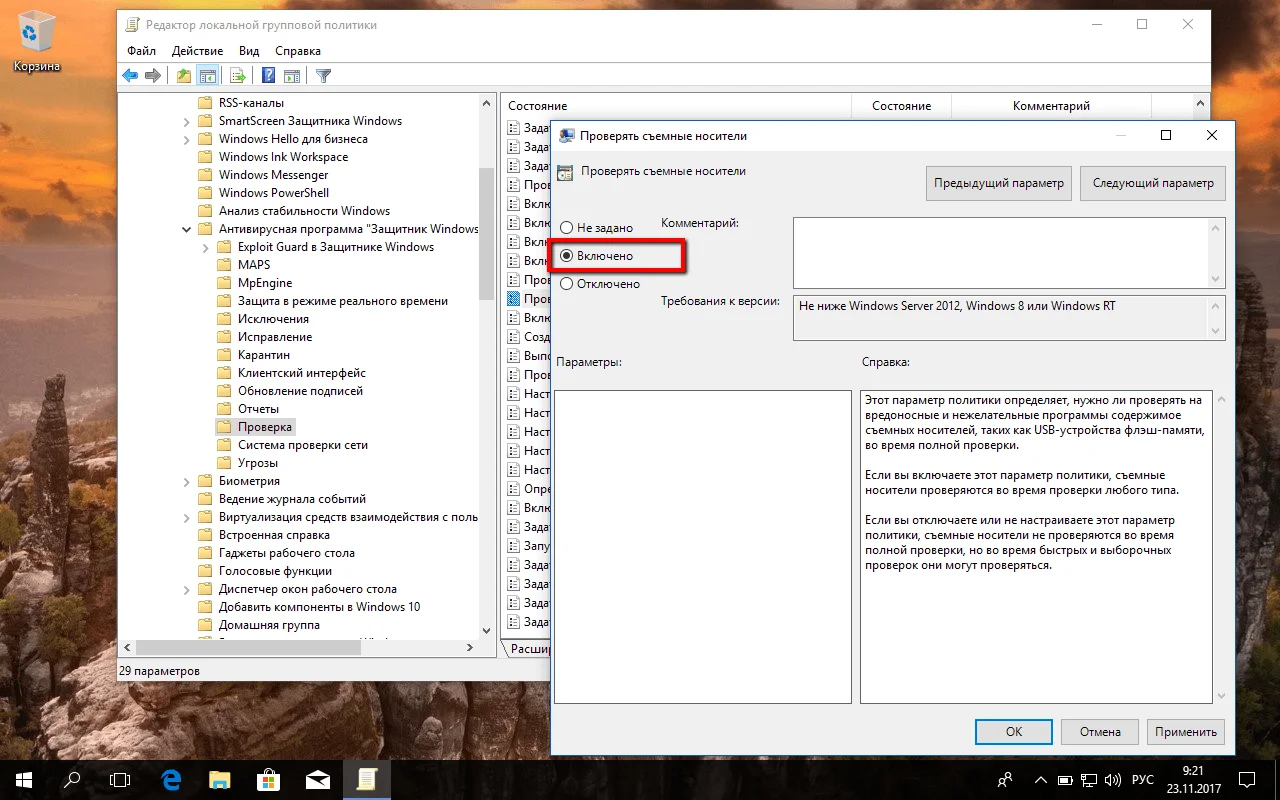Screen dimensions: 1280x800
Task: Open the "Действие" menu
Action: click(x=197, y=51)
